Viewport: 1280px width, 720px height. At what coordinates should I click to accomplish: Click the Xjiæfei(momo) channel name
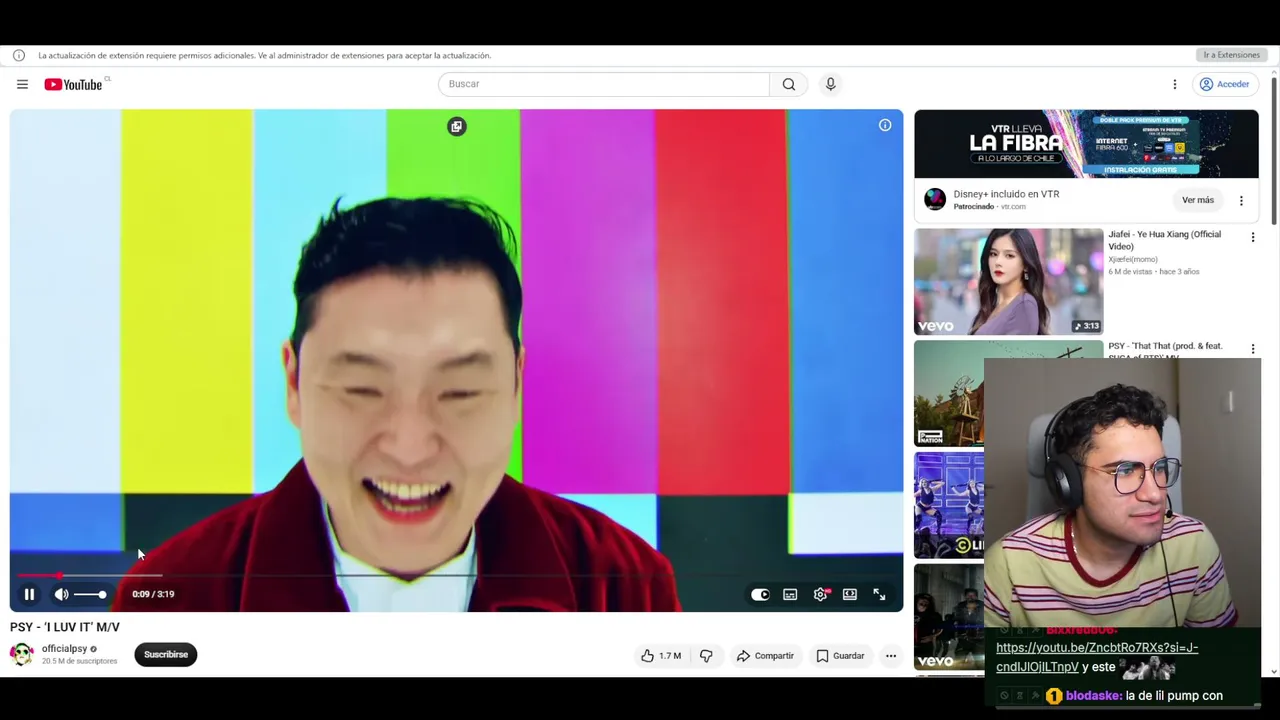[1133, 259]
